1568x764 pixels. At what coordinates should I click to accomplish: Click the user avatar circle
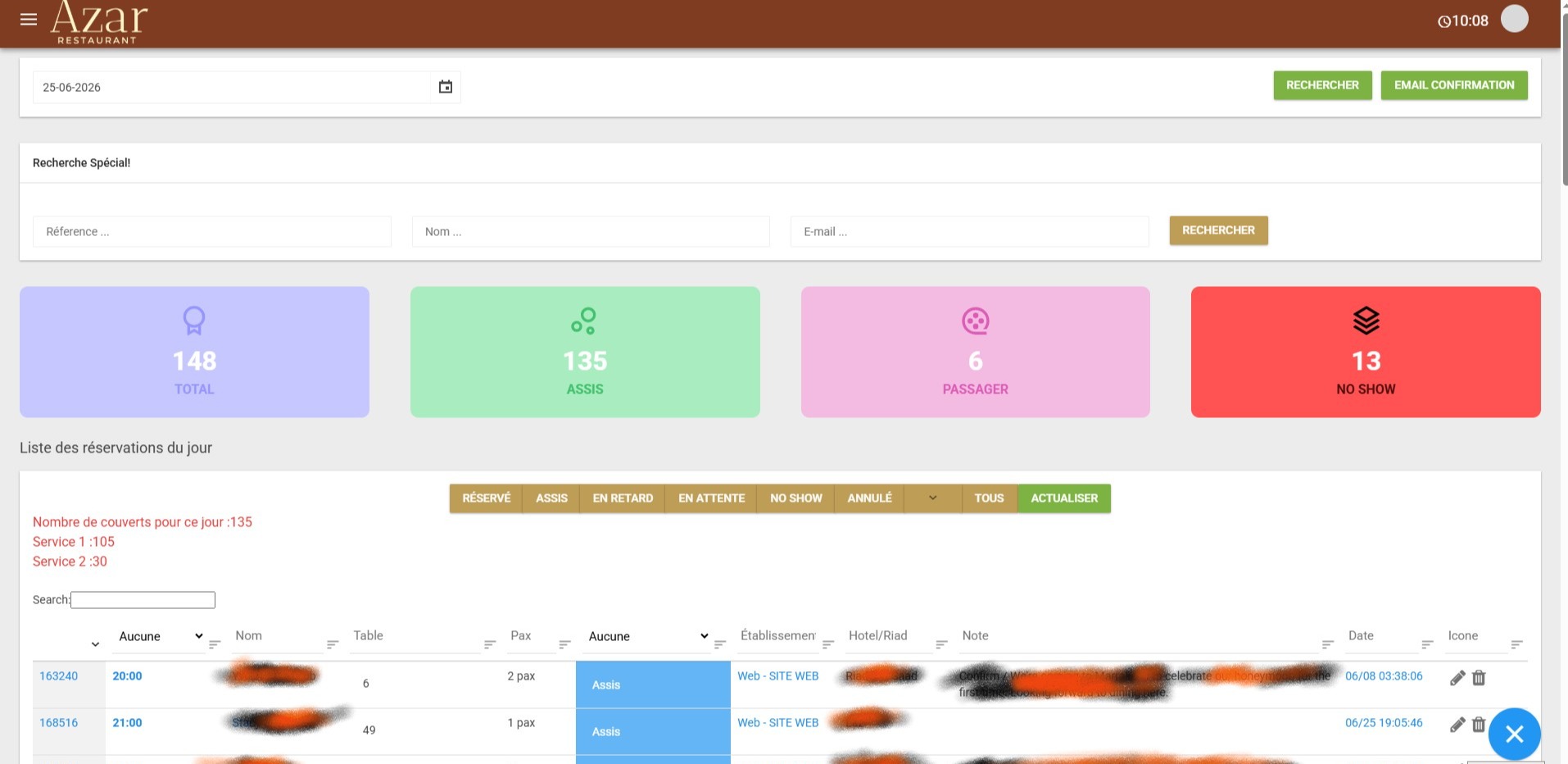[x=1514, y=19]
